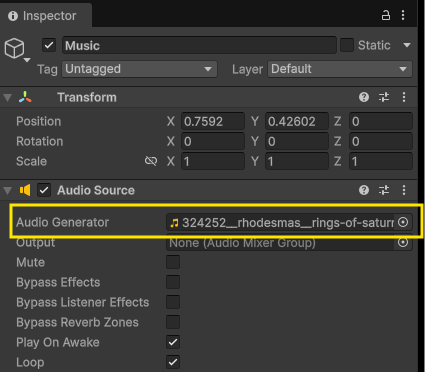Viewport: 425px width, 372px height.
Task: Click Position Y field 0.42602
Action: [x=297, y=121]
